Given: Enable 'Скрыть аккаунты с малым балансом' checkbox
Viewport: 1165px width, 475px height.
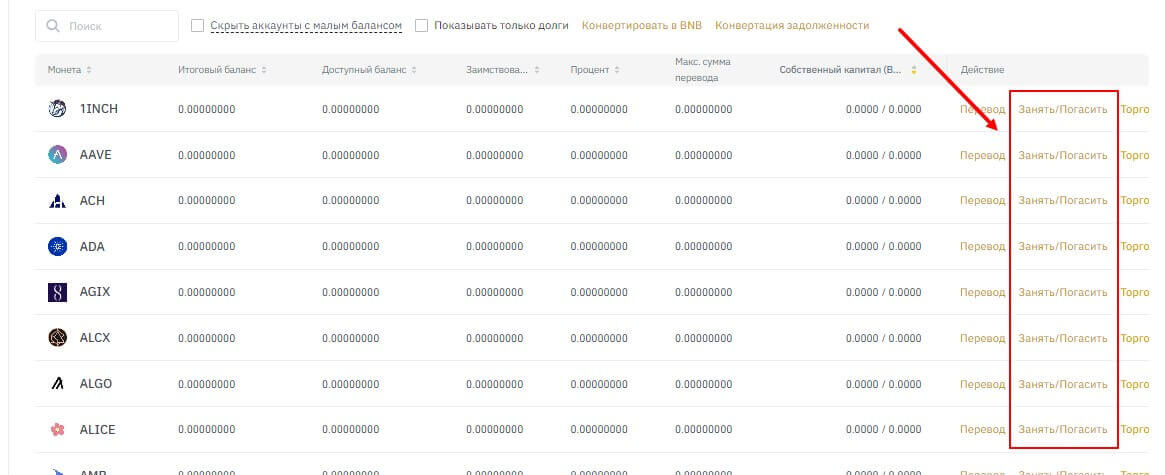Looking at the screenshot, I should click(x=197, y=26).
